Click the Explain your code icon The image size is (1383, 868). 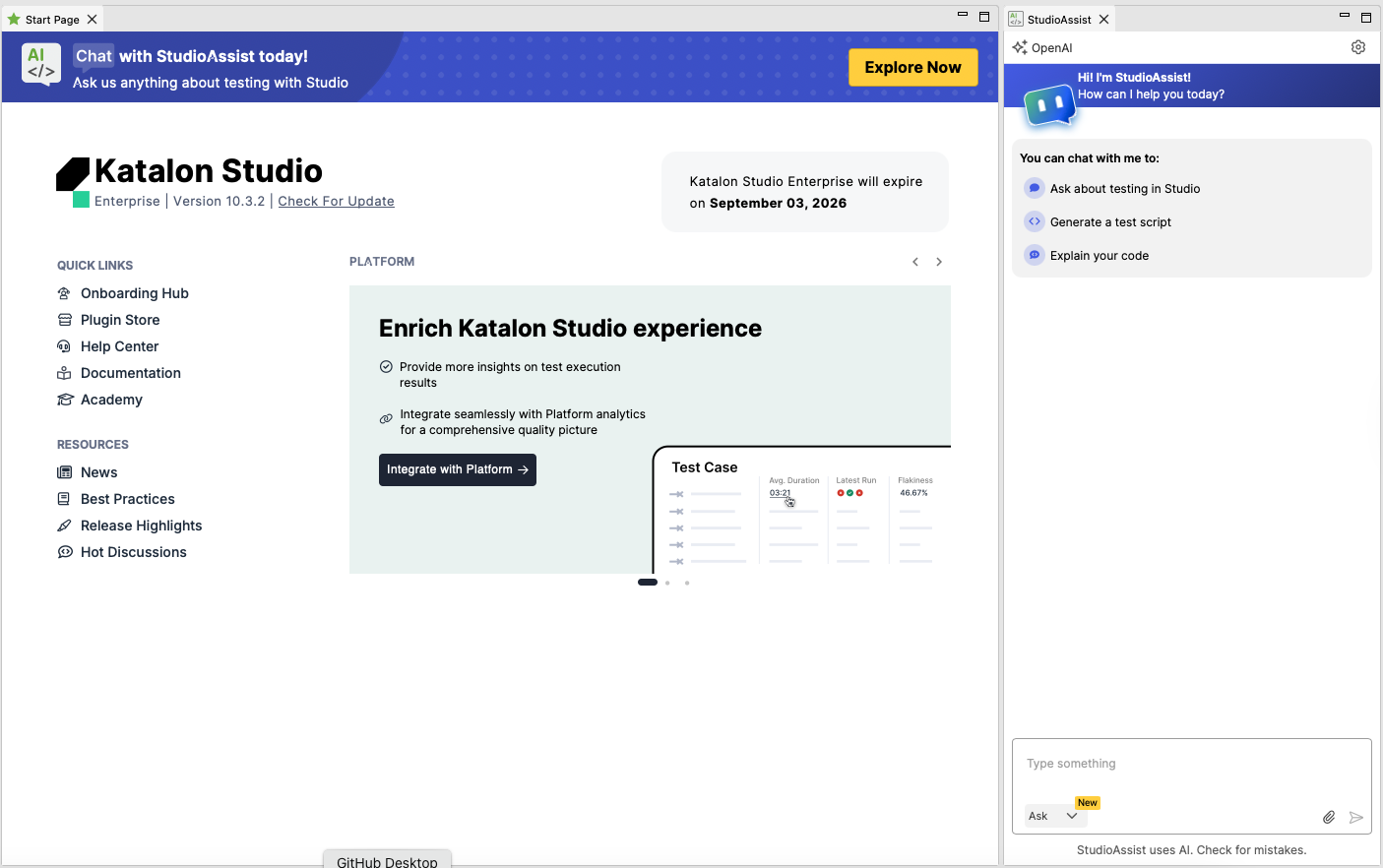coord(1035,255)
